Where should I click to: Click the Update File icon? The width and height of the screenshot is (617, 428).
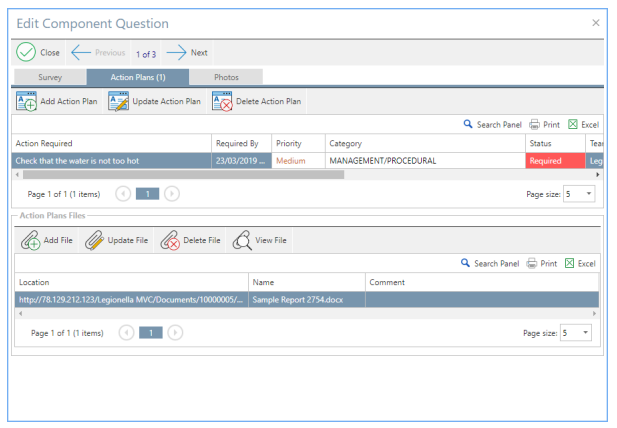(x=95, y=240)
